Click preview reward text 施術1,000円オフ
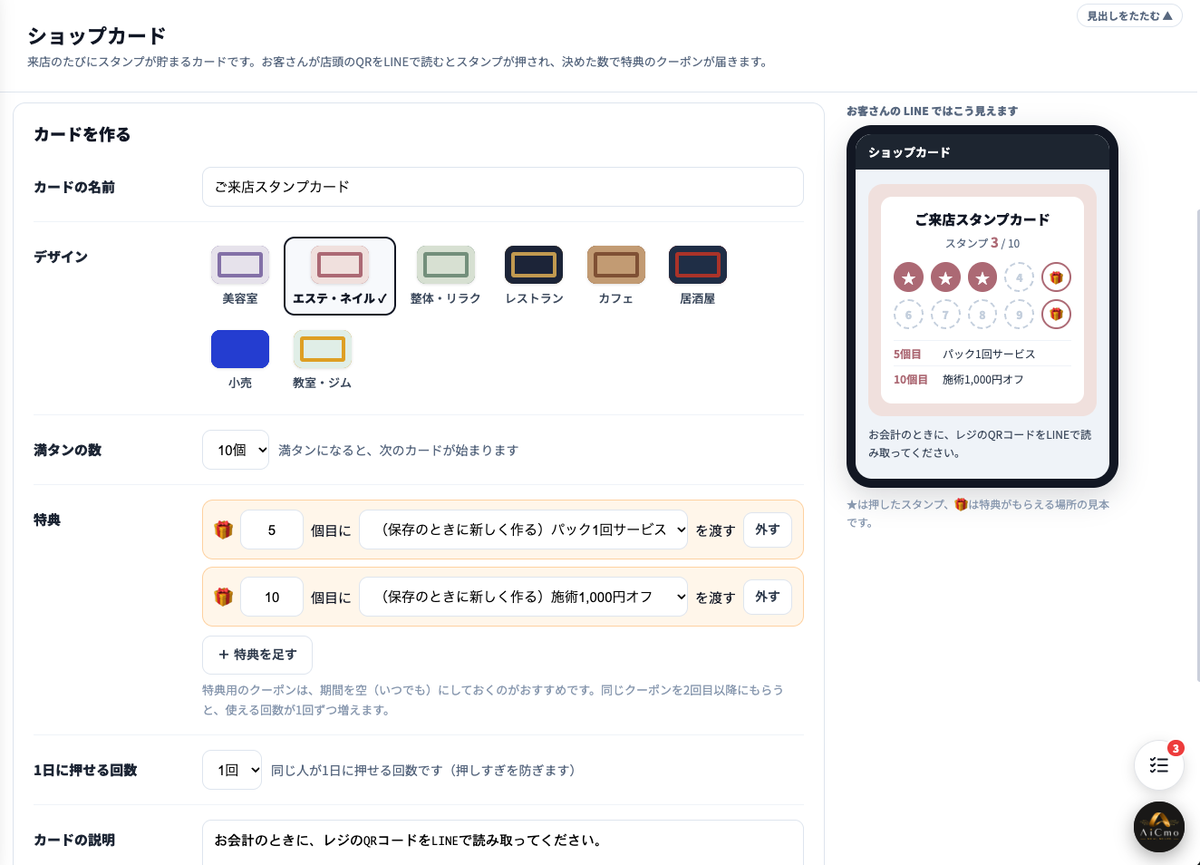 (x=983, y=380)
